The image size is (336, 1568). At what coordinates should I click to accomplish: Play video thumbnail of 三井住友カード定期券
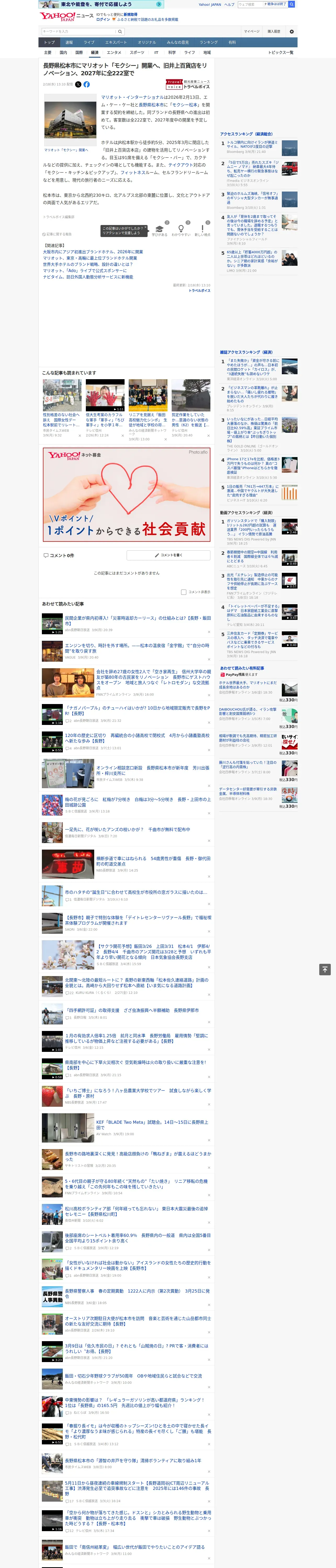tap(290, 639)
